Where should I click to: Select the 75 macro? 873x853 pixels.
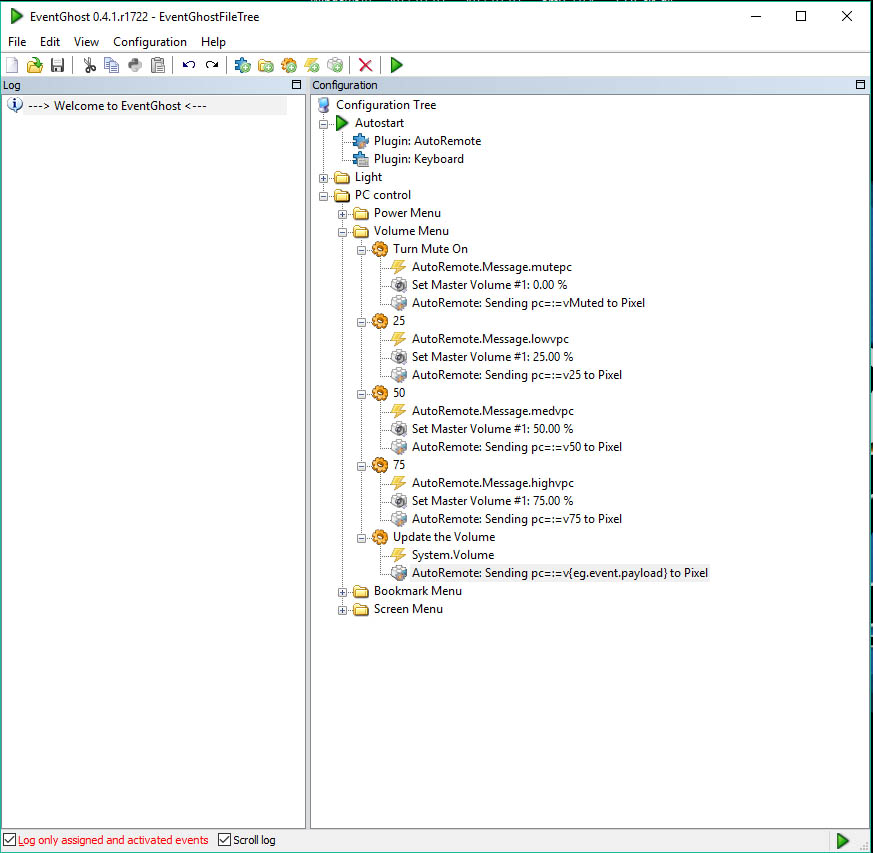click(x=399, y=465)
